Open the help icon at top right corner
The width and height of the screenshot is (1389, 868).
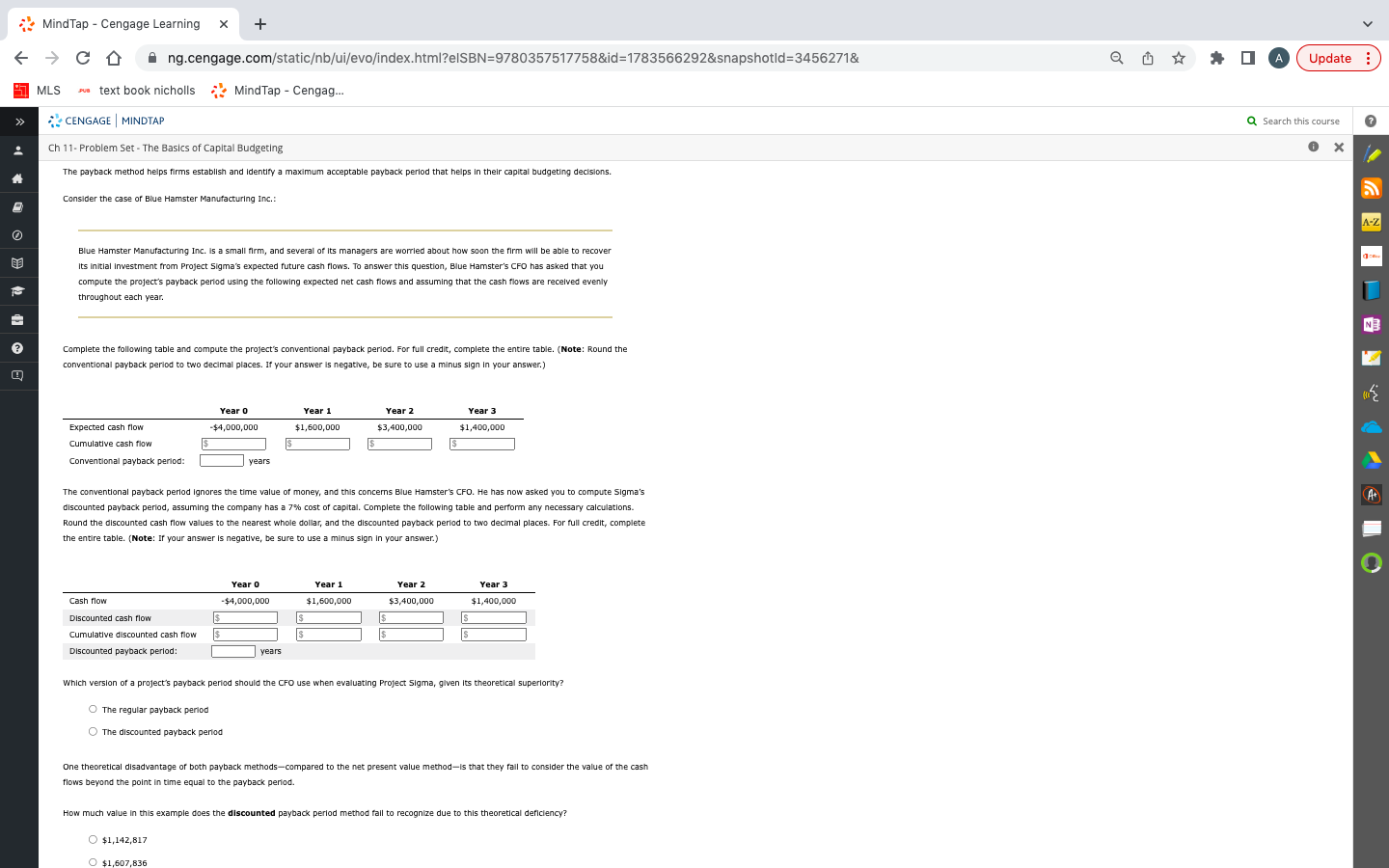(x=1371, y=122)
